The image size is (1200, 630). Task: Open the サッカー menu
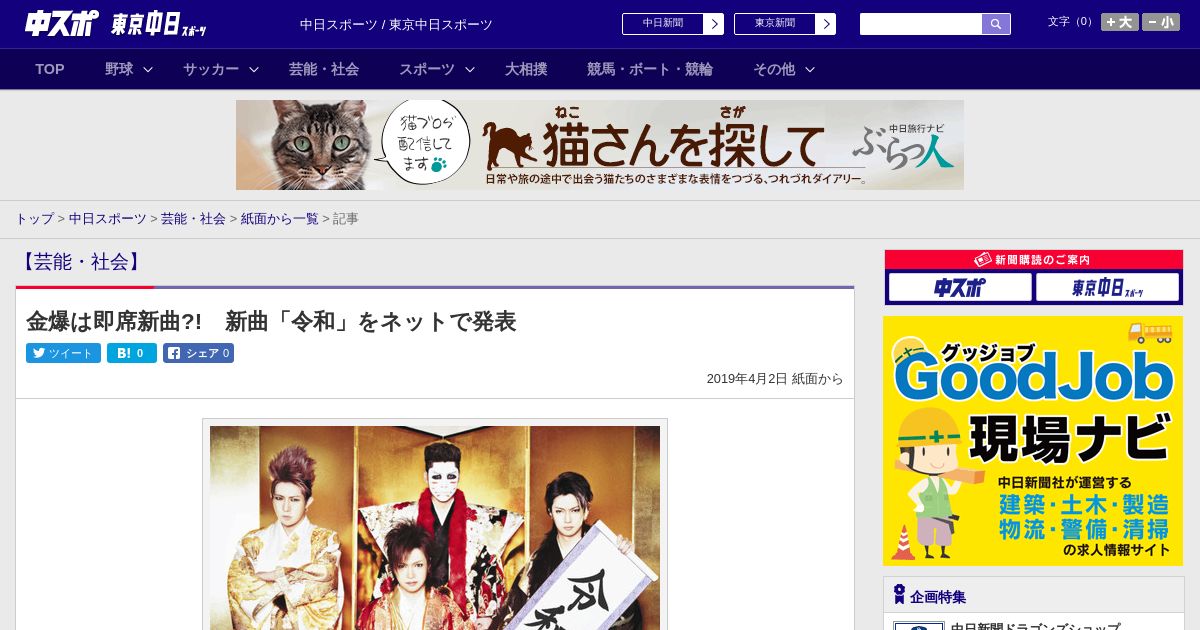(x=211, y=69)
